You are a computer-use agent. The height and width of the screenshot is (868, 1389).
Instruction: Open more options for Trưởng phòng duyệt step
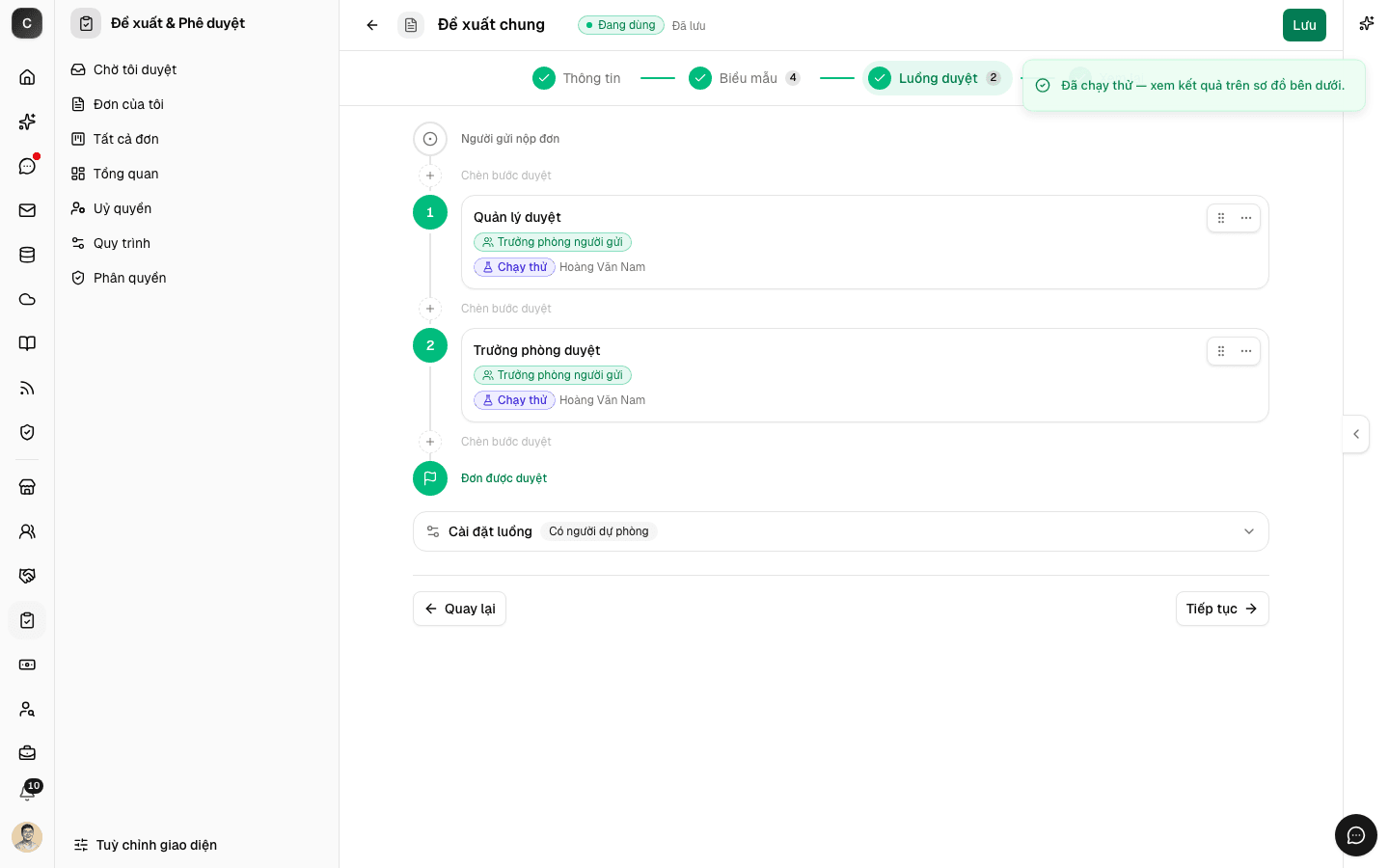[1246, 351]
